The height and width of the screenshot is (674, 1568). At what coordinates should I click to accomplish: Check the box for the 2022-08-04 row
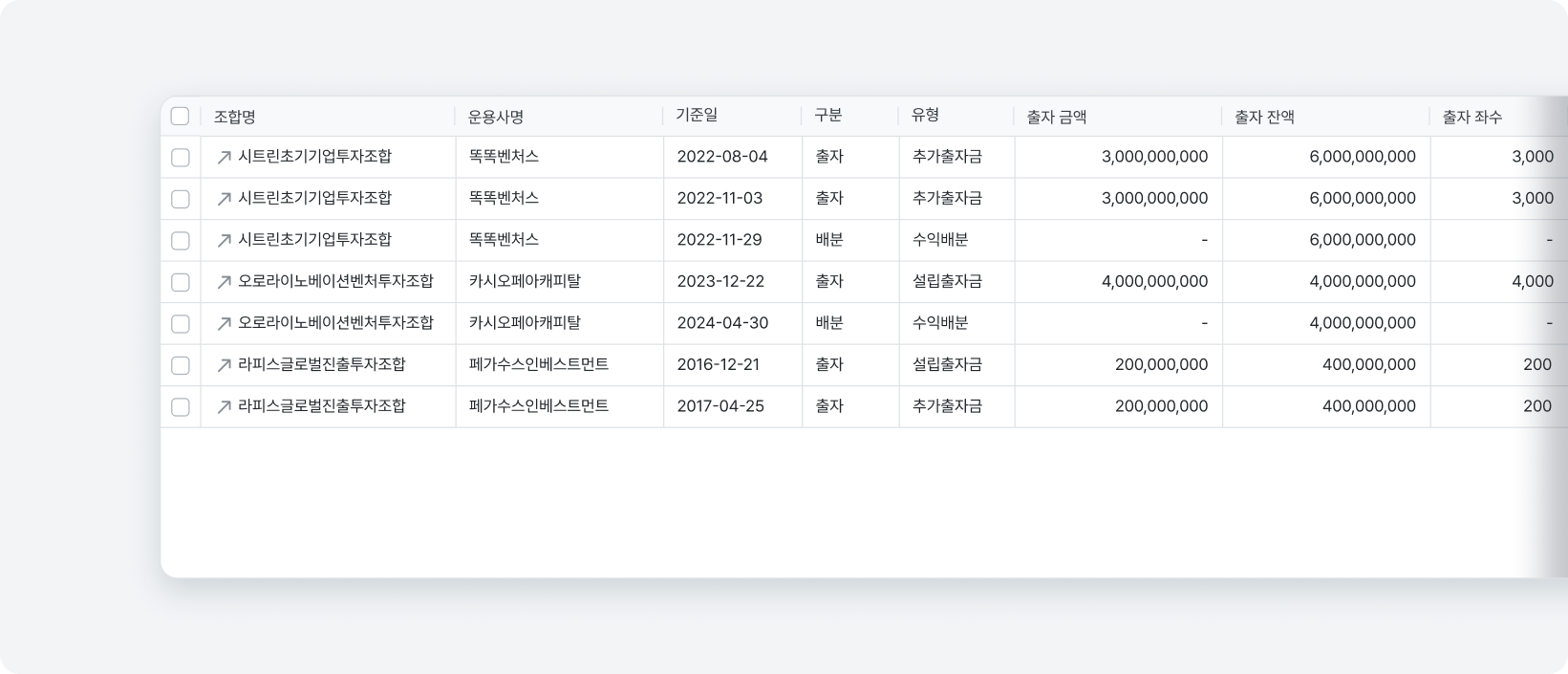point(180,158)
